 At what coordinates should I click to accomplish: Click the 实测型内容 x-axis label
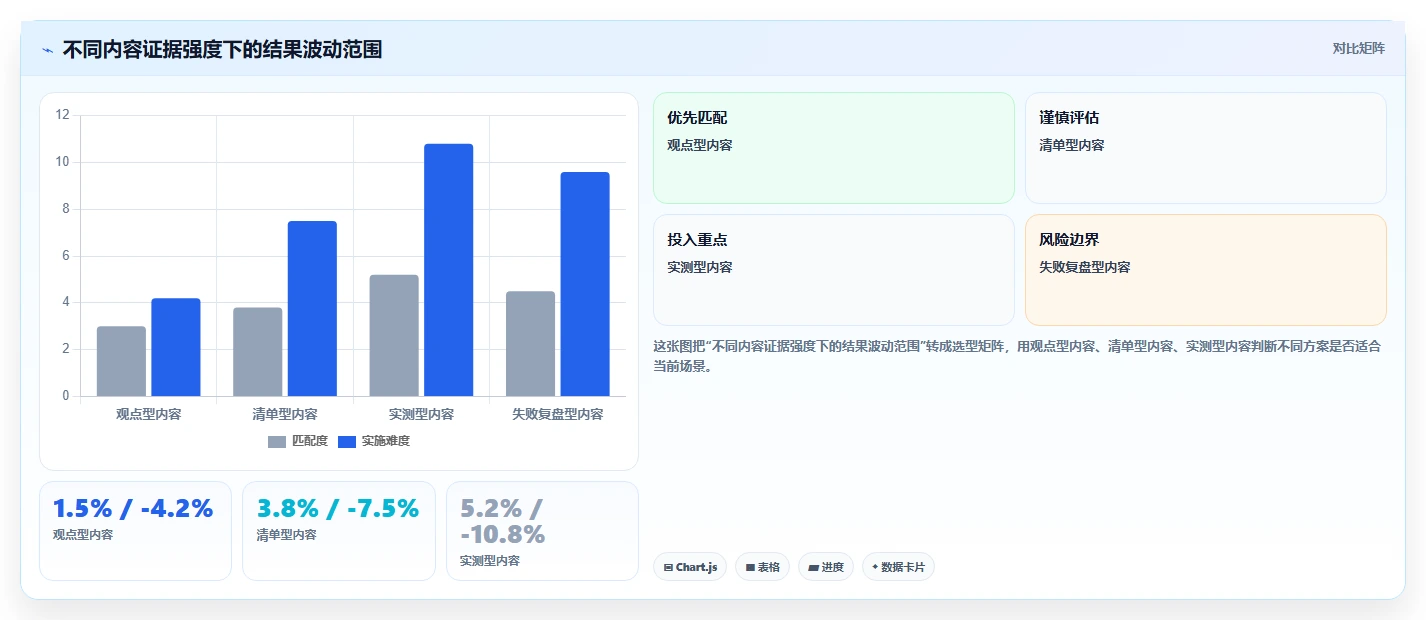[421, 414]
